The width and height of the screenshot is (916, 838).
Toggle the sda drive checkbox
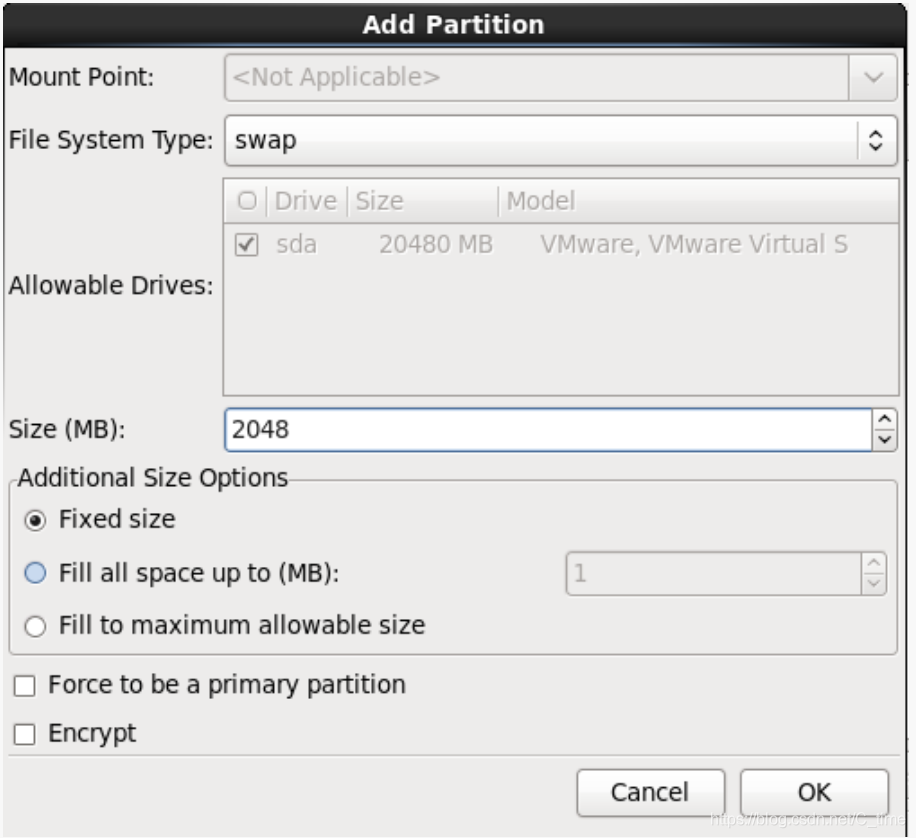click(246, 244)
